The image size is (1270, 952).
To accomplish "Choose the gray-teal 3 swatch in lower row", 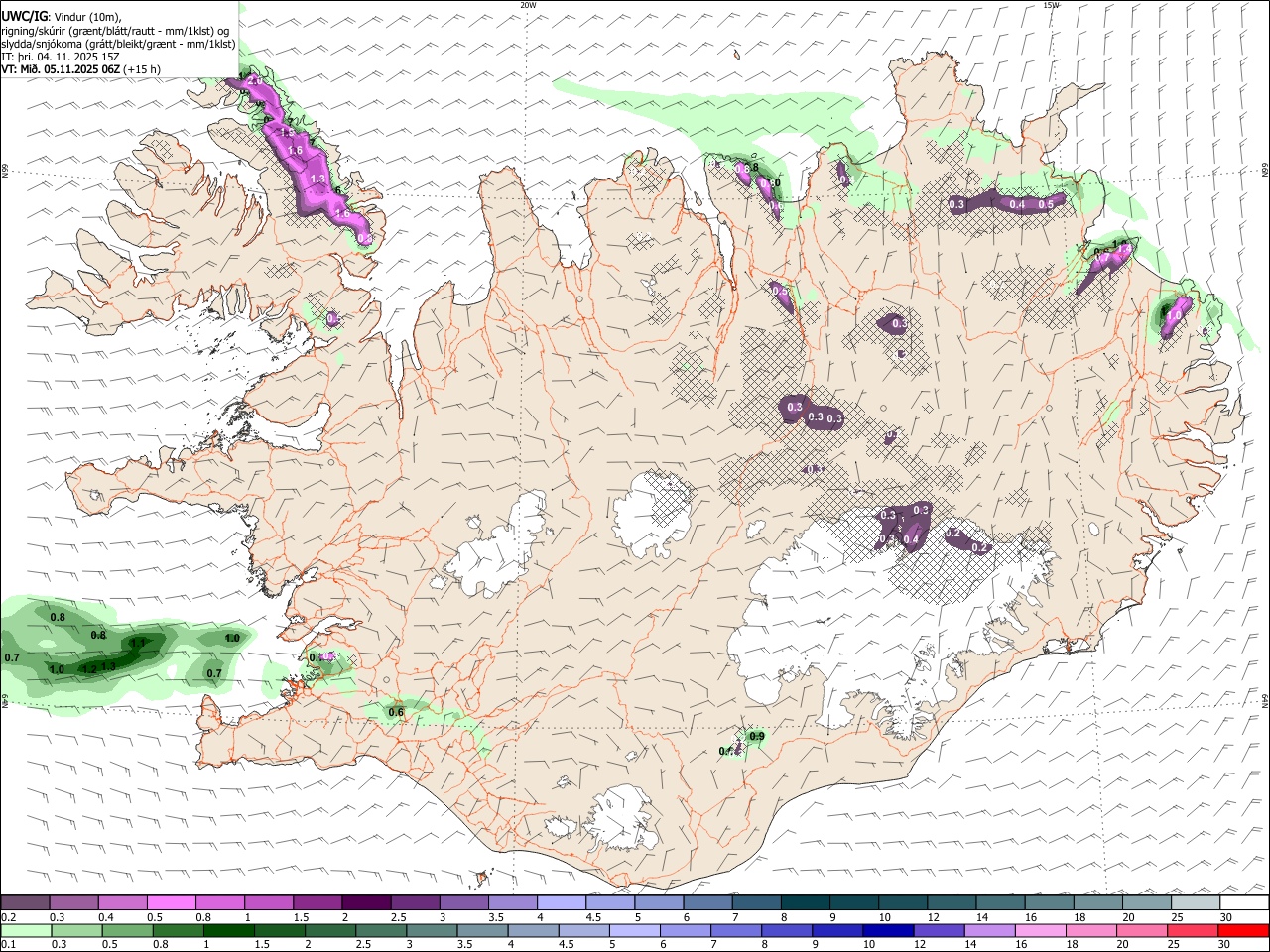I will pos(432,930).
